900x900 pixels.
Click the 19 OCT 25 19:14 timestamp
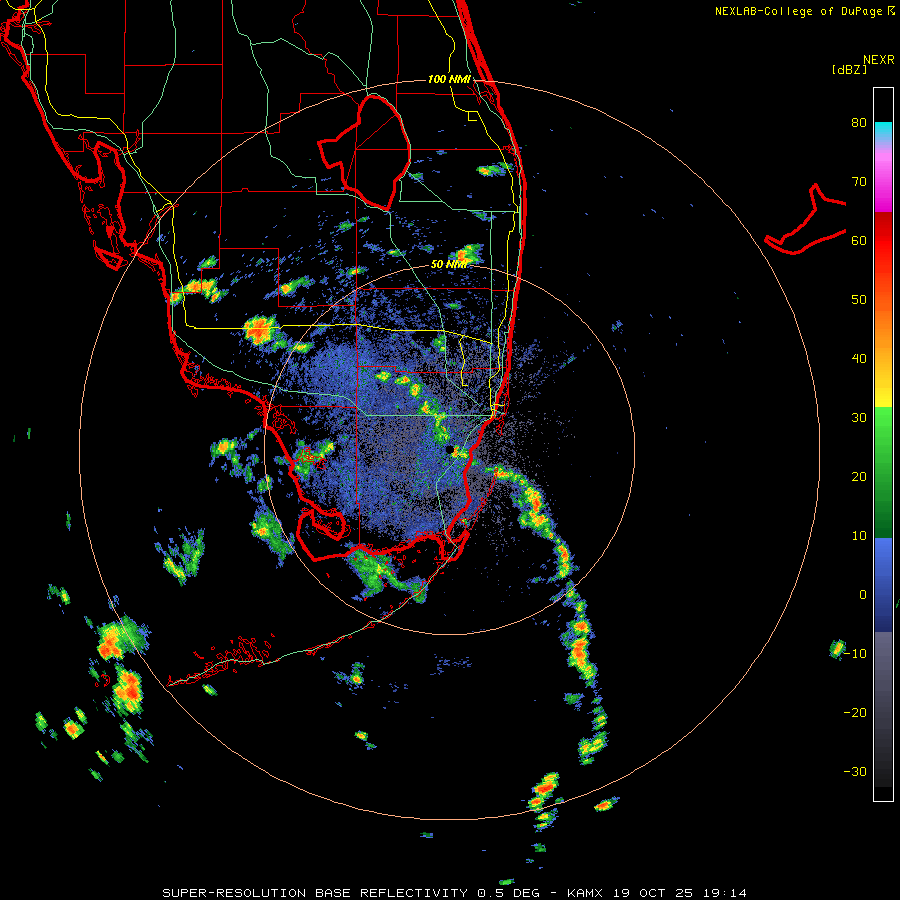[680, 893]
